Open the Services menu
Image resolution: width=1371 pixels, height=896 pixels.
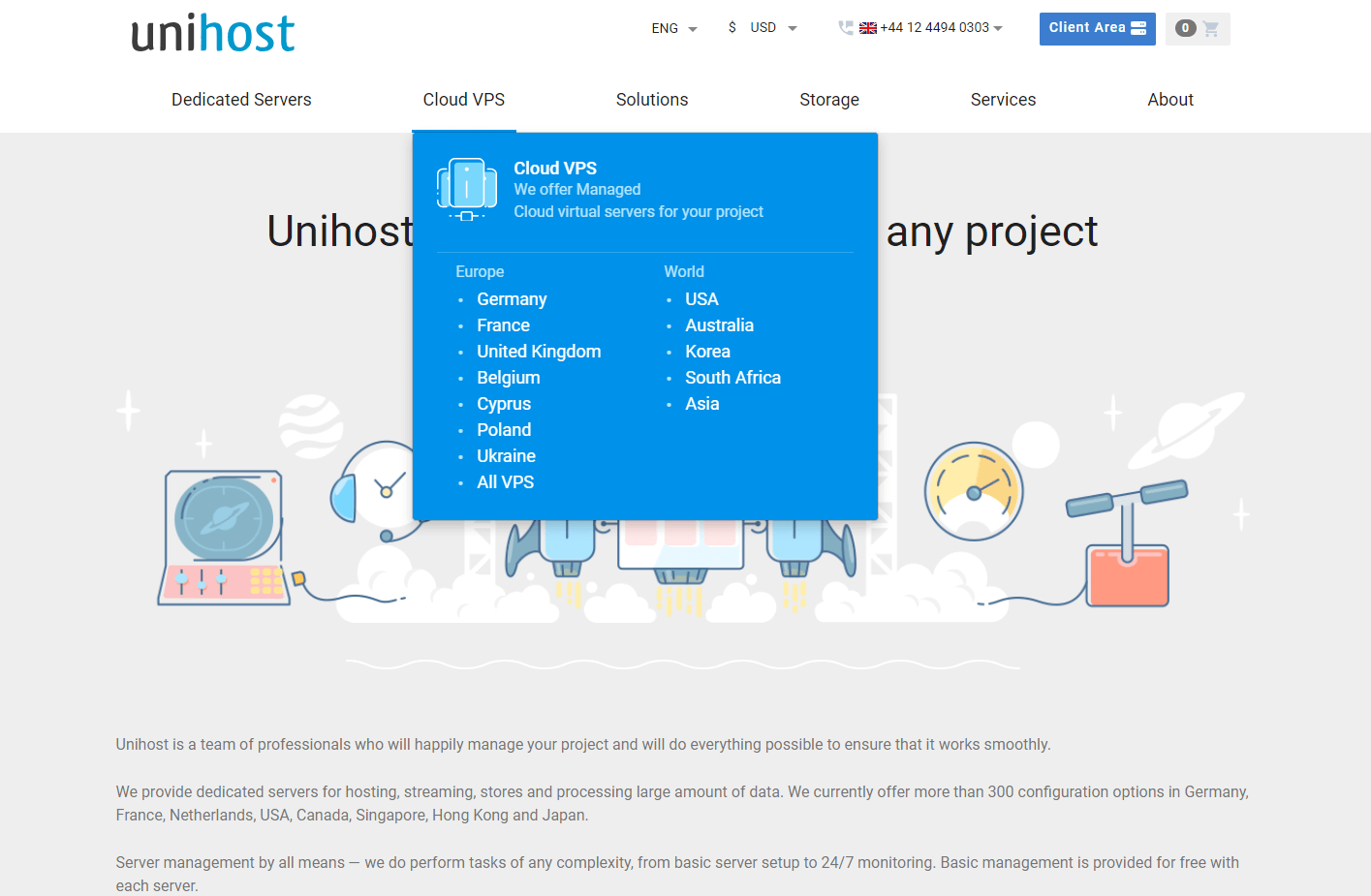[x=1003, y=100]
